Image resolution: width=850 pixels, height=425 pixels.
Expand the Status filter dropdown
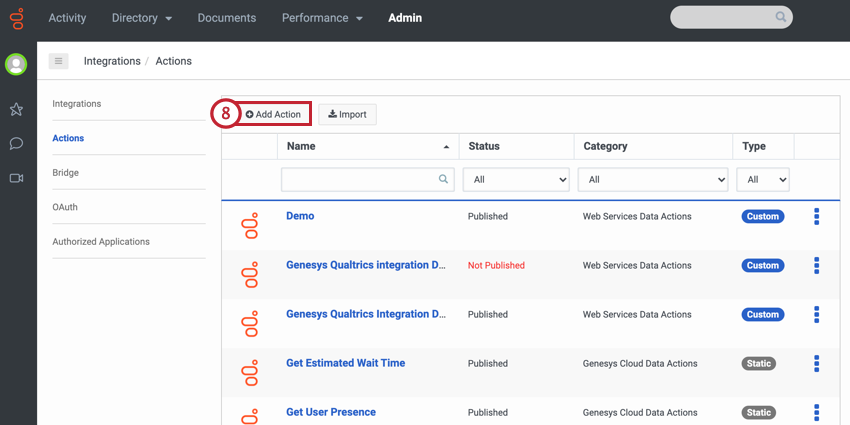516,180
